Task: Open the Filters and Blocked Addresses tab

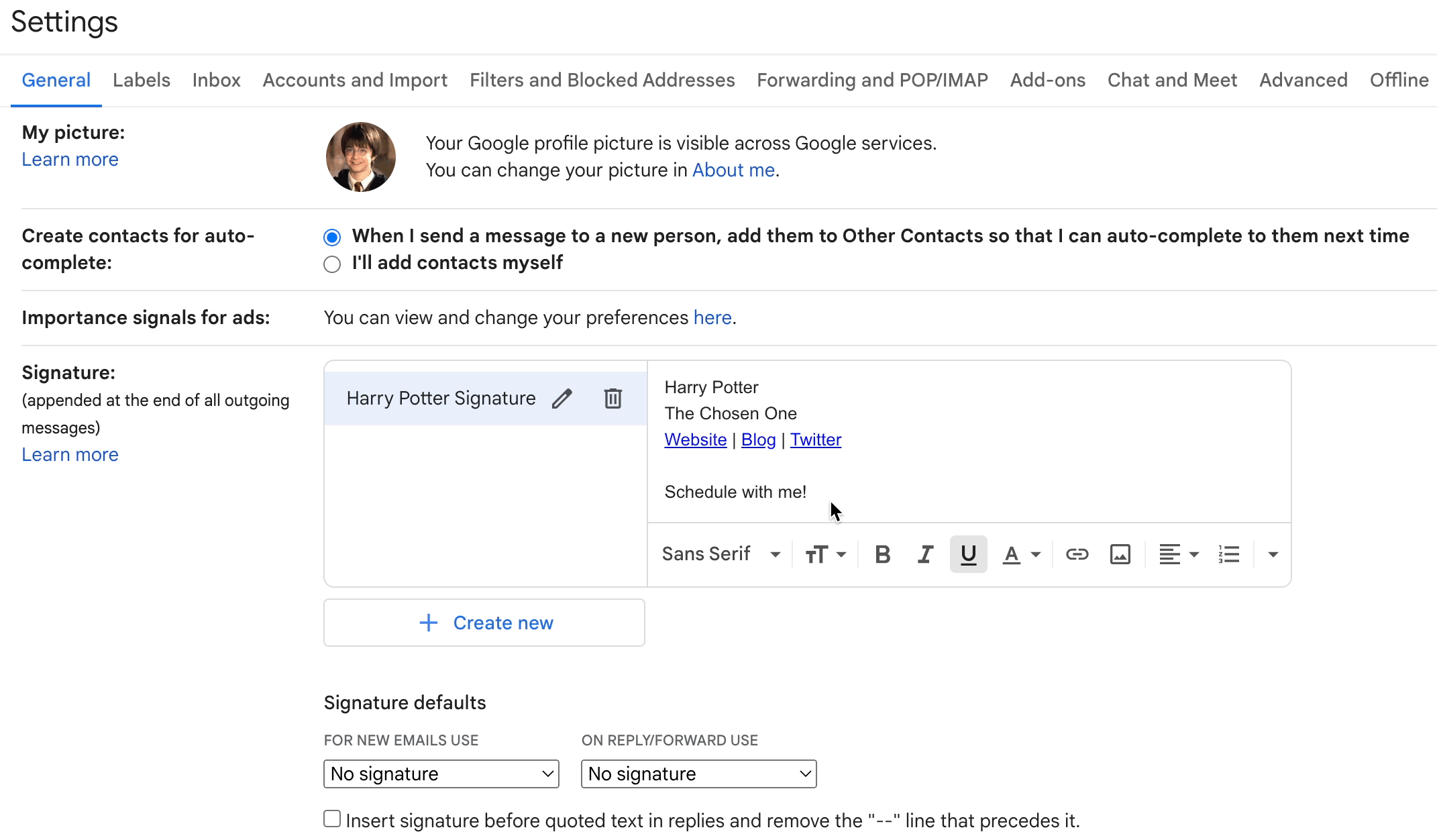Action: 602,80
